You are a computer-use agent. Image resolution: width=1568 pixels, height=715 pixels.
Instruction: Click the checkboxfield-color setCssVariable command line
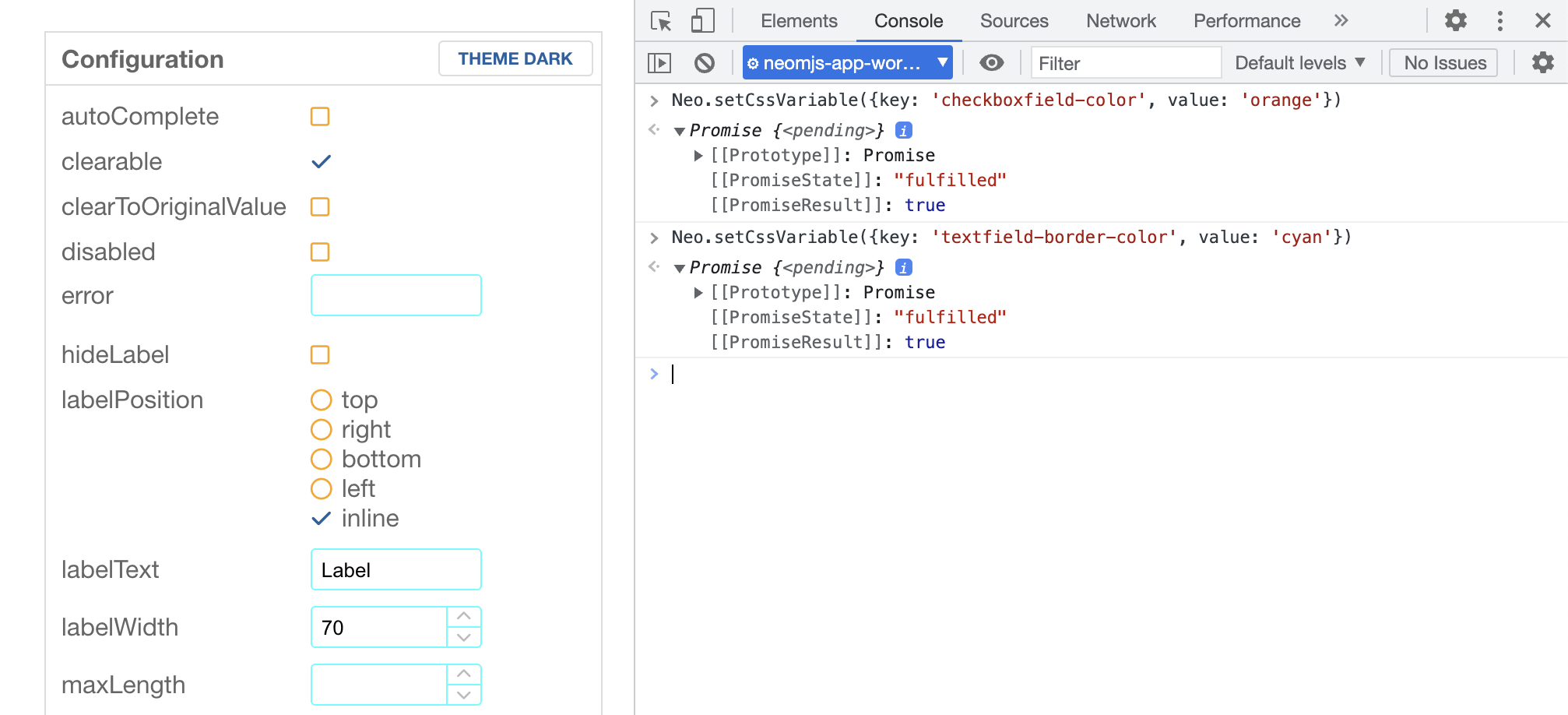(1006, 100)
